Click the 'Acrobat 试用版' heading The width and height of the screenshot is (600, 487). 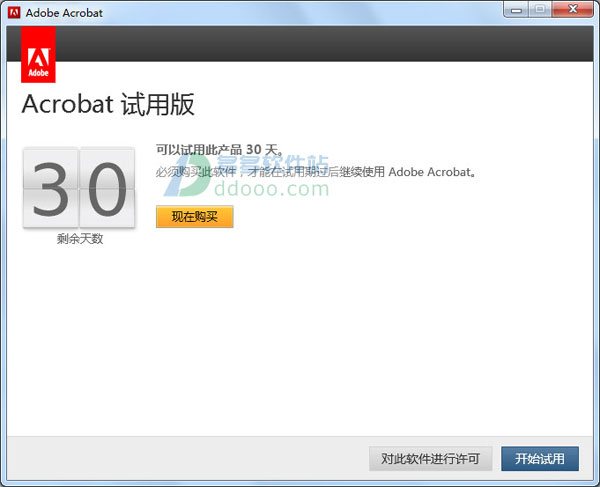point(108,104)
